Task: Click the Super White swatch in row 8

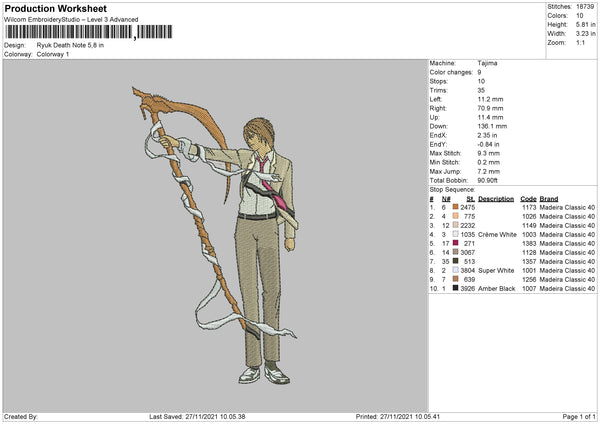Action: pos(455,270)
